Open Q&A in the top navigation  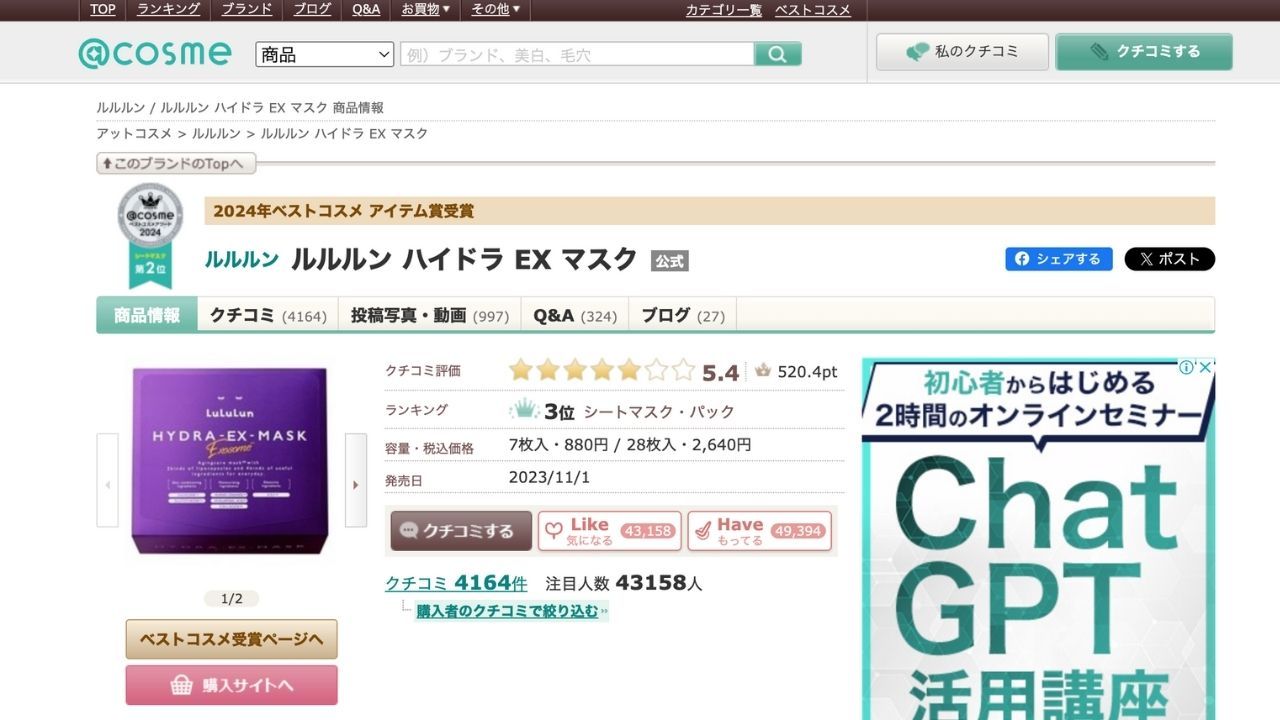(366, 9)
